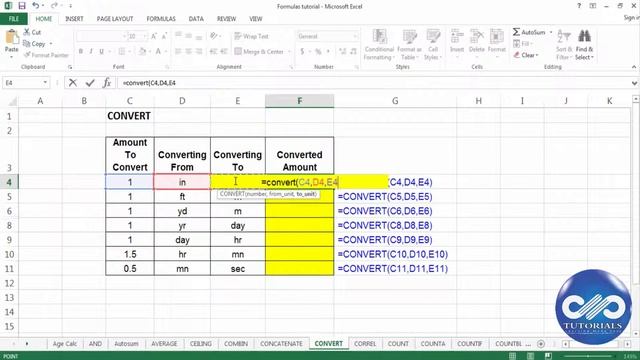This screenshot has width=640, height=360.
Task: Open the Name Box dropdown
Action: point(45,83)
